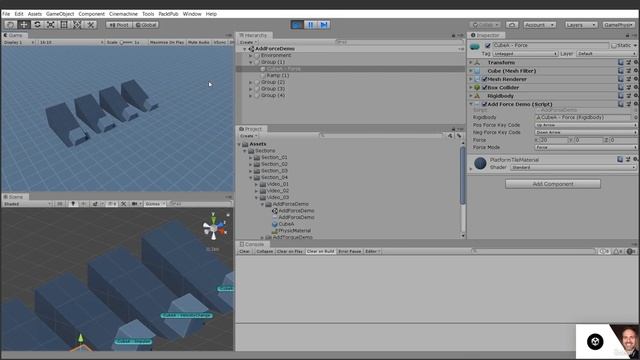This screenshot has width=640, height=360.
Task: Open Rigidbody component gear settings
Action: pyautogui.click(x=635, y=96)
